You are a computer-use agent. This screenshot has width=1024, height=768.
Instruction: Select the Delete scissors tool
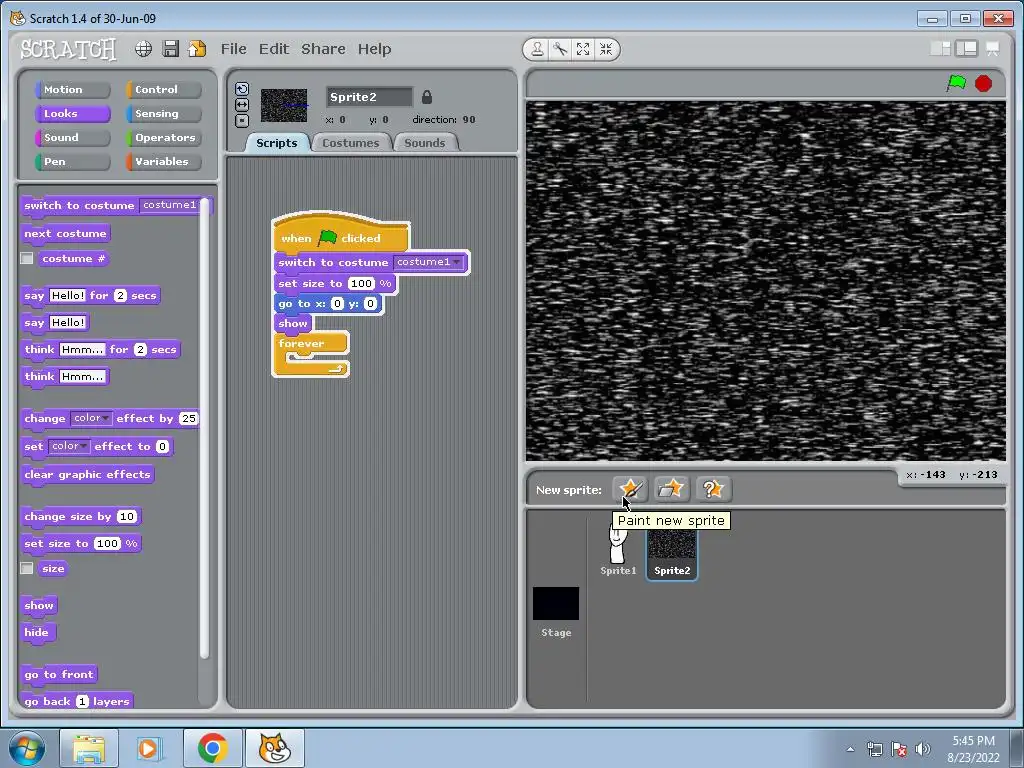[560, 49]
